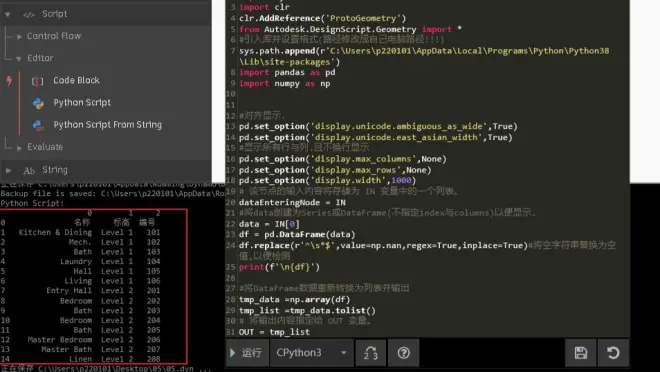Image resolution: width=660 pixels, height=372 pixels.
Task: Click code line 'dataEnteringNode = IN'
Action: coord(292,202)
